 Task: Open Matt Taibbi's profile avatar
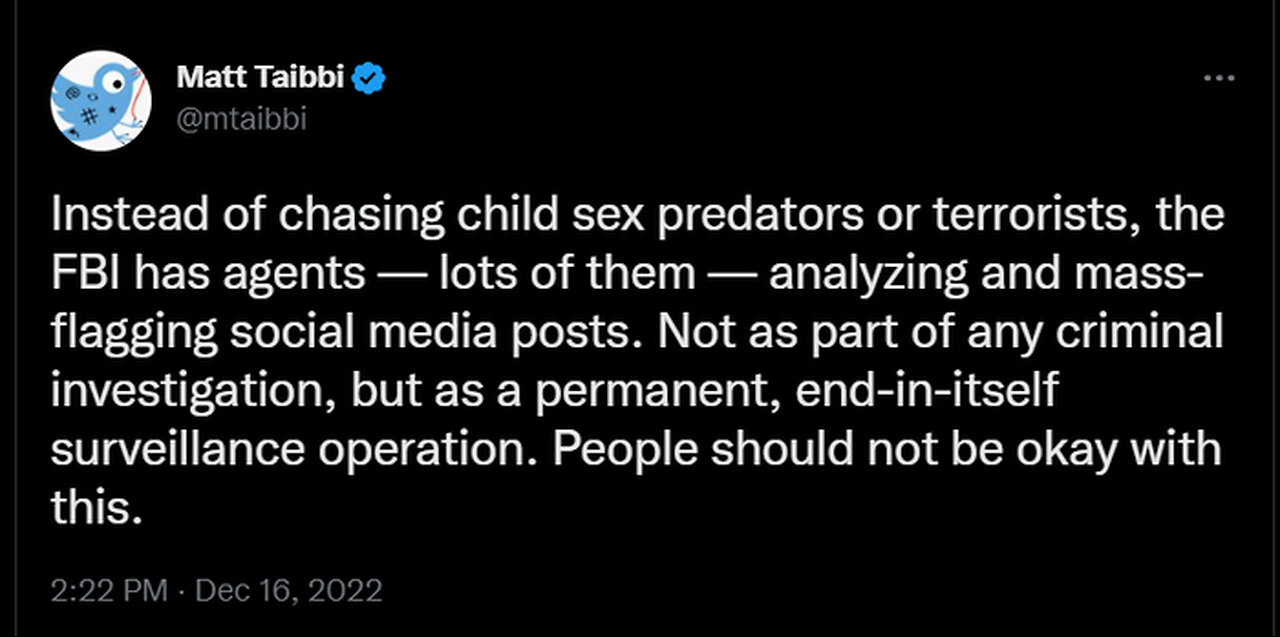pos(100,100)
